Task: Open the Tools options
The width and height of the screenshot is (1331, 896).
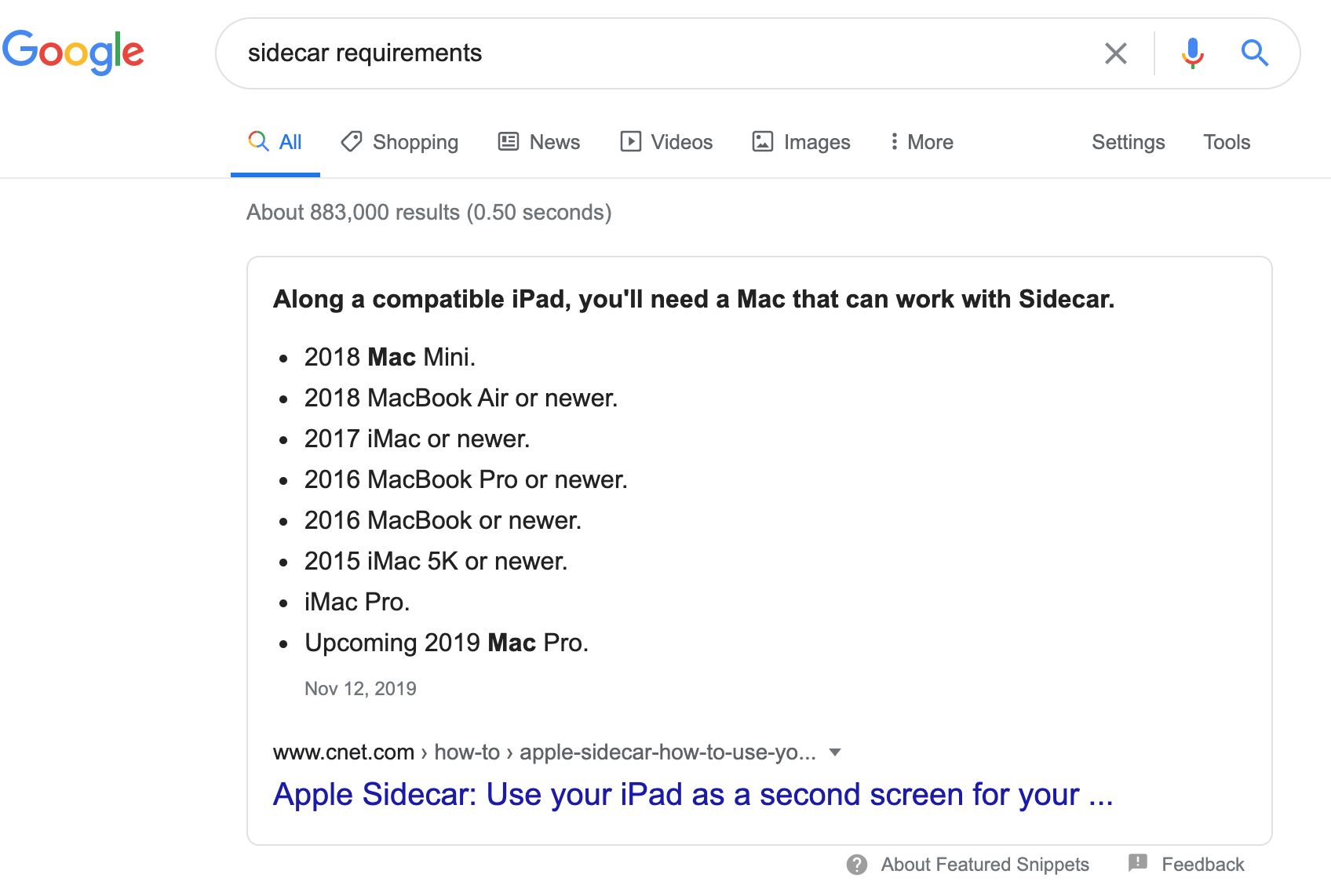Action: (1227, 142)
